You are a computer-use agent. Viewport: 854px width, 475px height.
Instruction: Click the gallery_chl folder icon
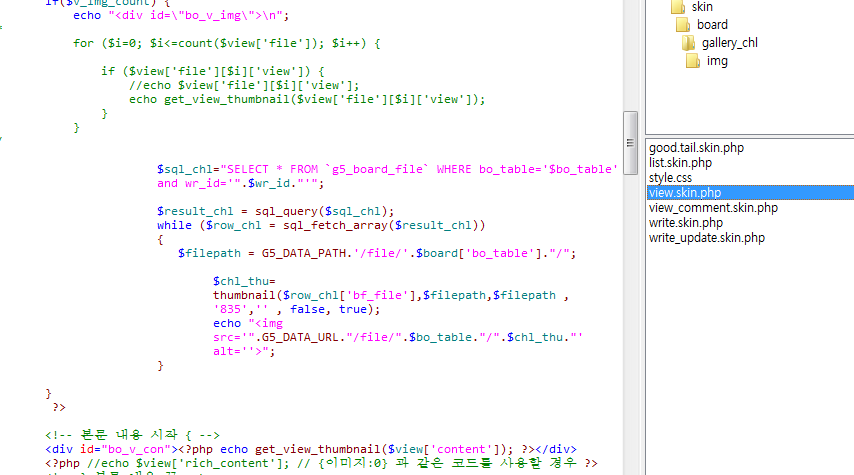(x=688, y=43)
